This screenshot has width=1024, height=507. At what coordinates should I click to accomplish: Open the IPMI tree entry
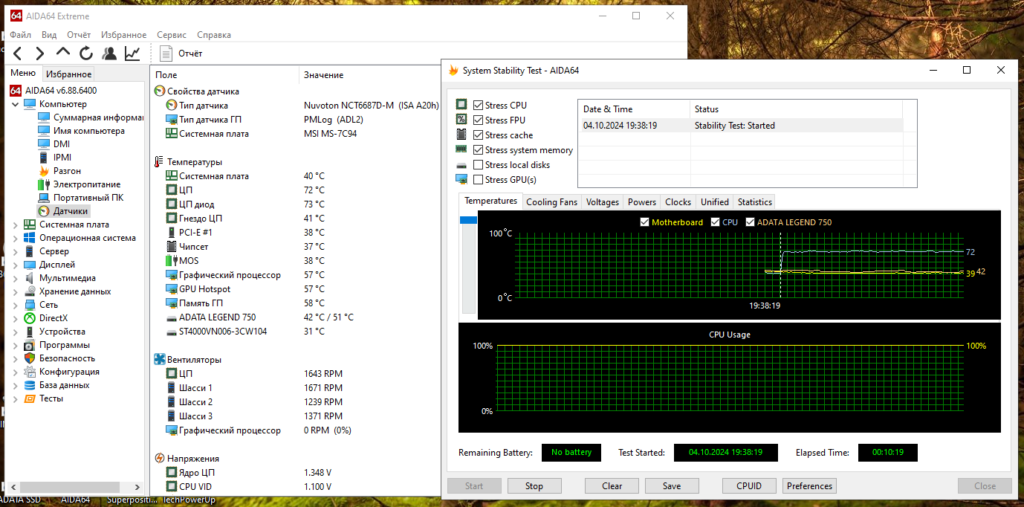62,157
